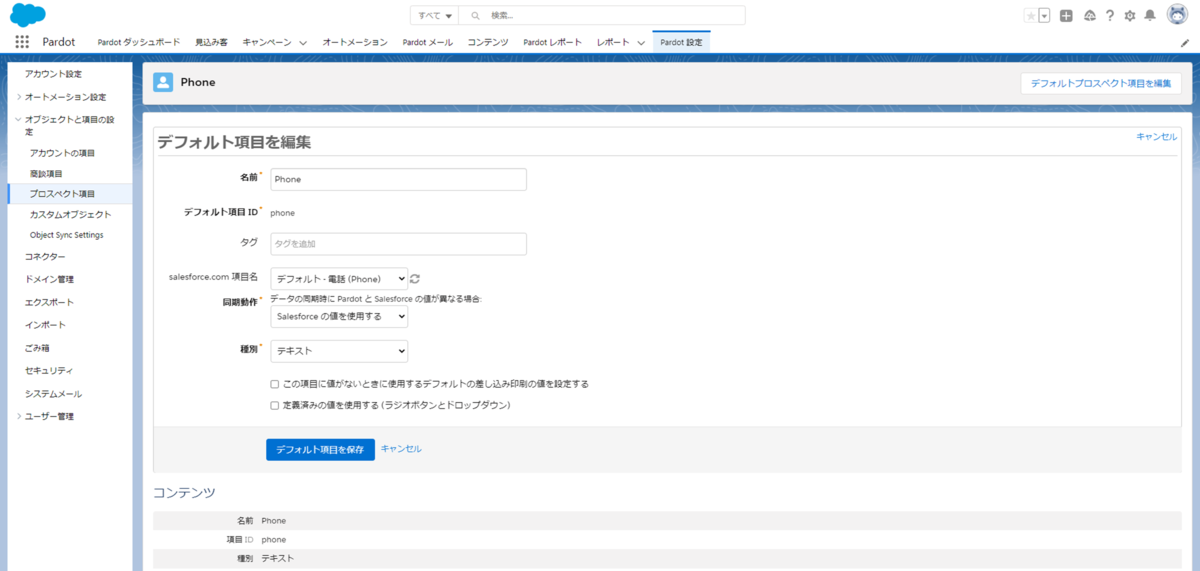Open カスタムオブジェクト sidebar item
The height and width of the screenshot is (571, 1200).
pyautogui.click(x=70, y=214)
